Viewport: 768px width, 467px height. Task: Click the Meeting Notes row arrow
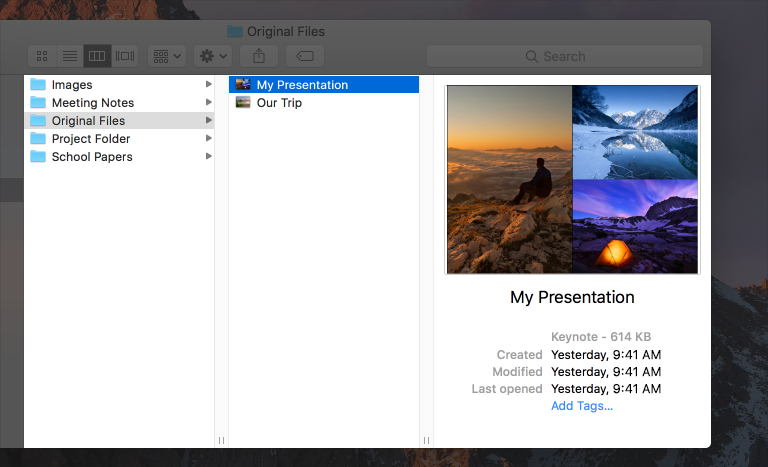tap(209, 102)
